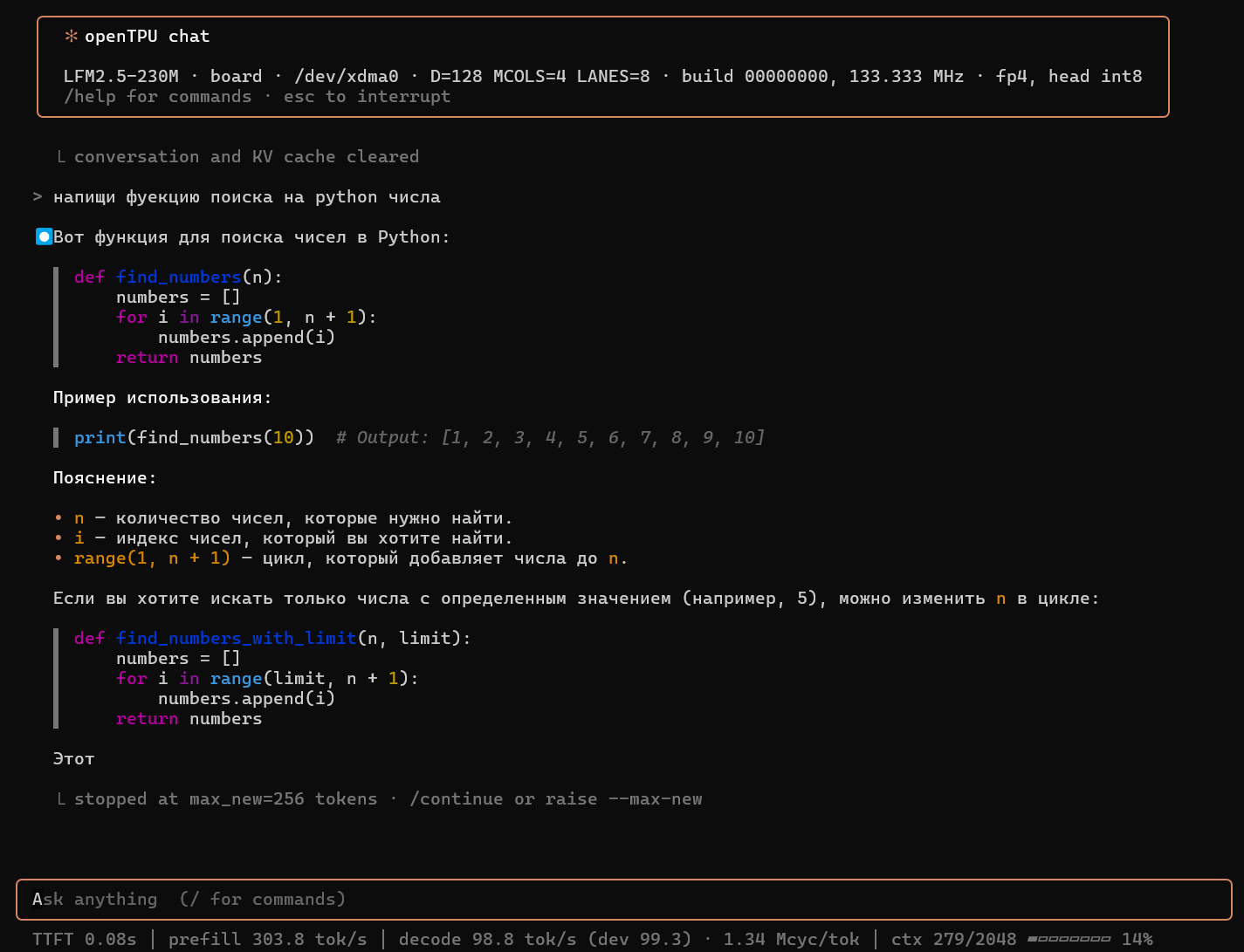Screen dimensions: 1244x952
Task: Click the "# Output: [1, 2, 3...]" comment
Action: [551, 438]
